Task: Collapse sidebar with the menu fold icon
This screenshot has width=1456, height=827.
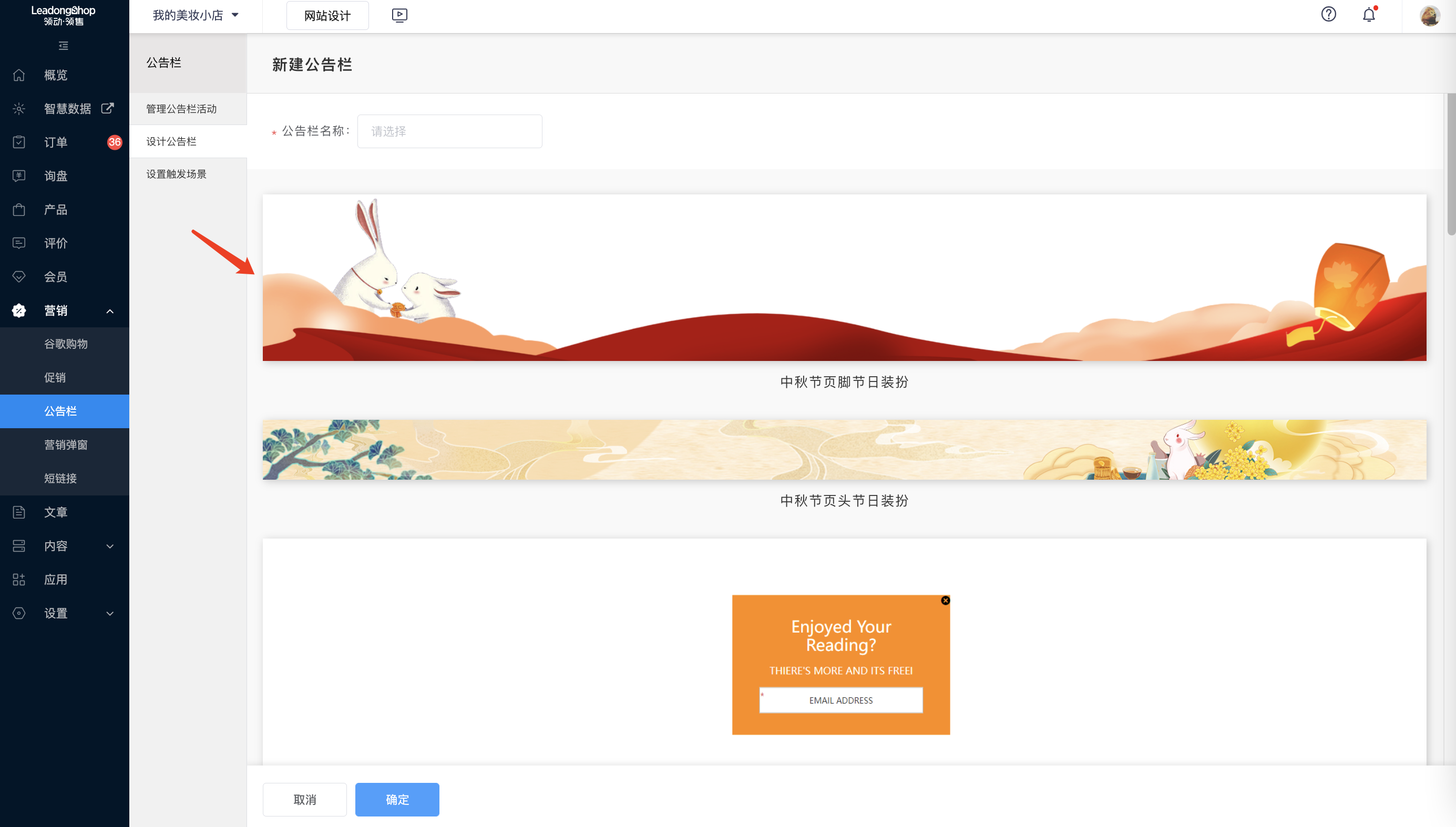Action: click(x=64, y=45)
